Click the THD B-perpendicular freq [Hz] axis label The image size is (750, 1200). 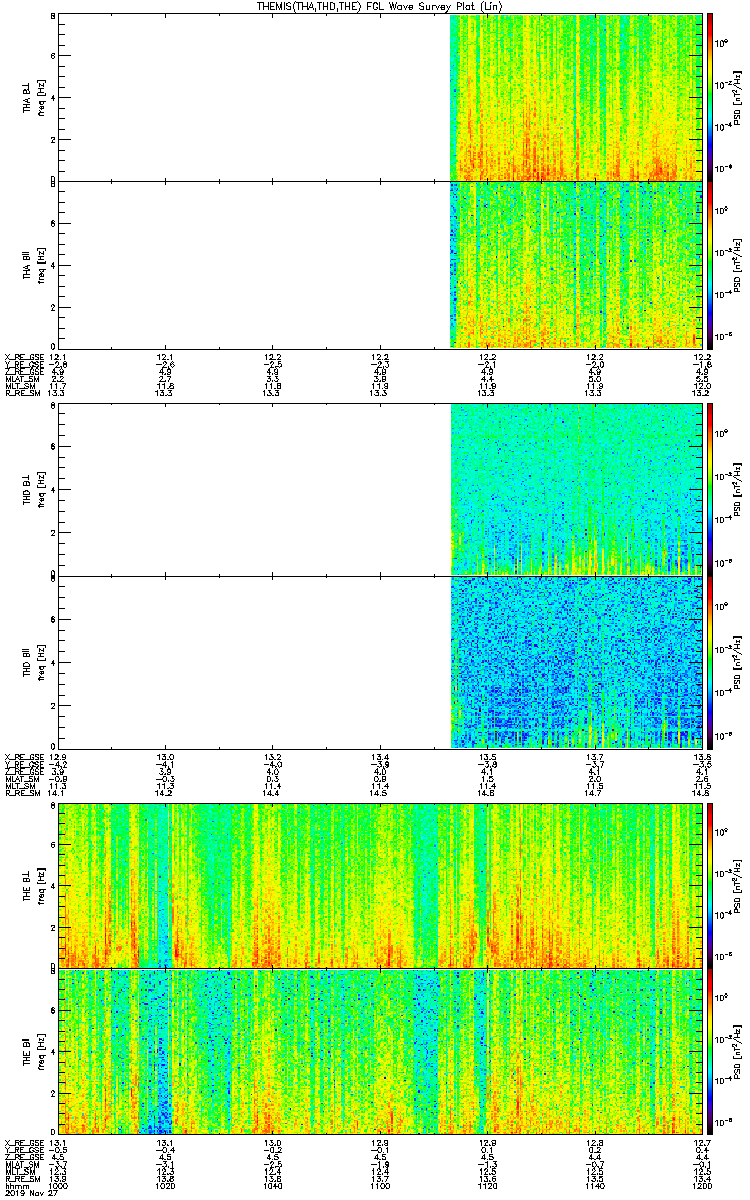[40, 489]
